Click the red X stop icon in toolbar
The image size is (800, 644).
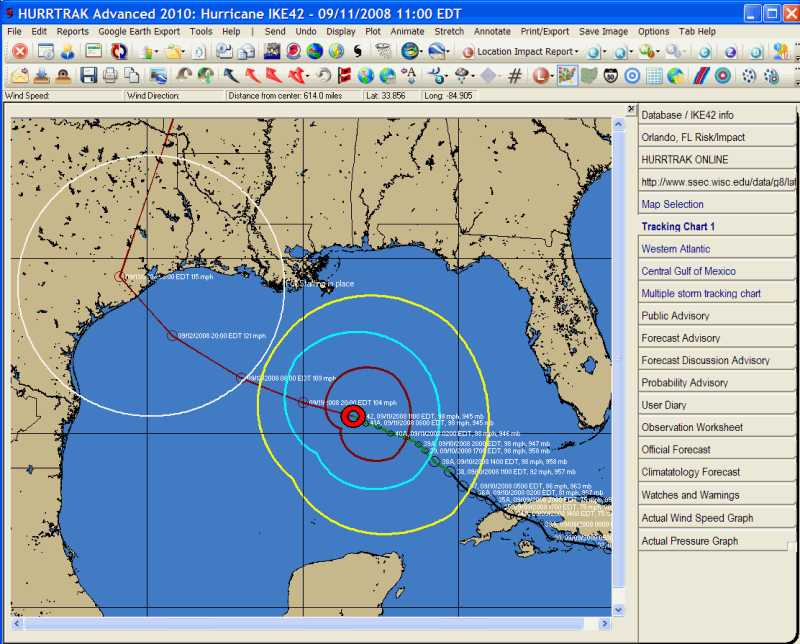click(x=19, y=51)
